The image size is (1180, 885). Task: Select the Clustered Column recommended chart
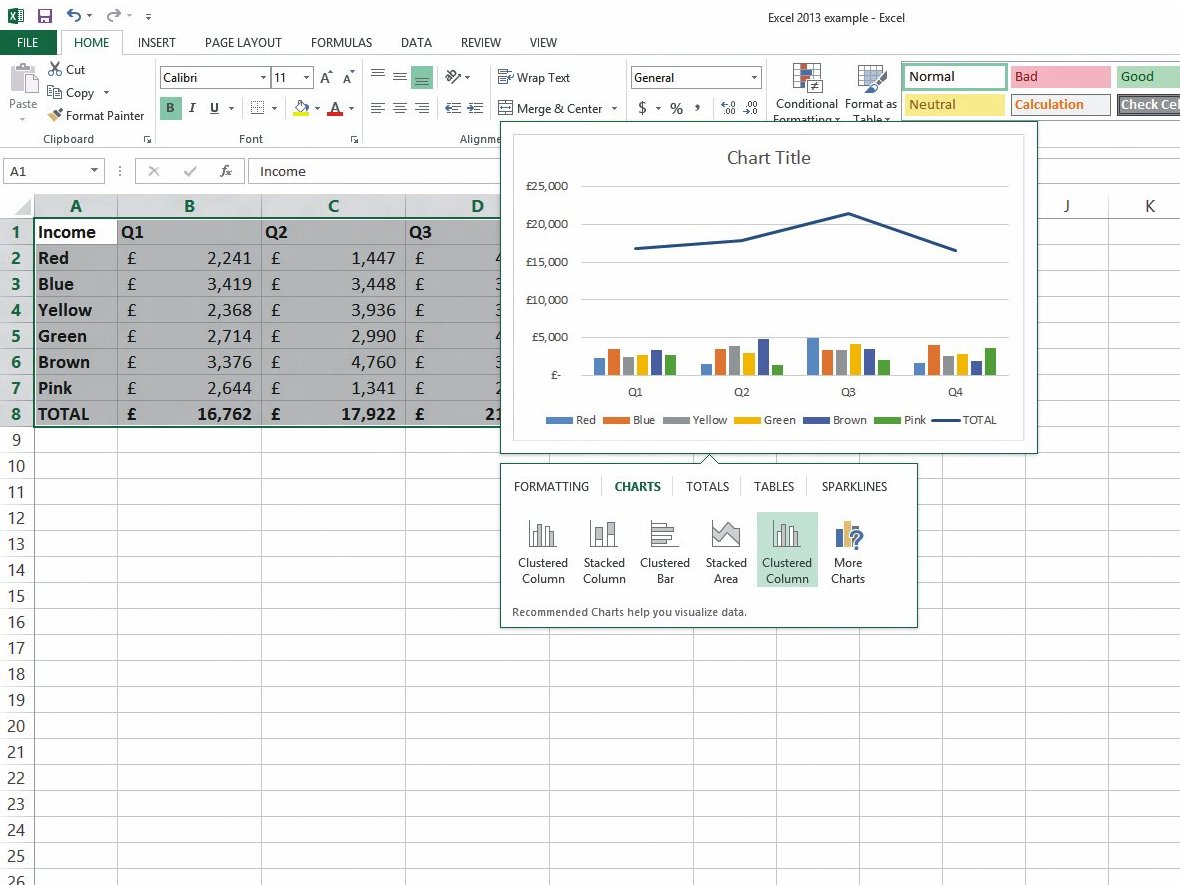click(x=543, y=549)
